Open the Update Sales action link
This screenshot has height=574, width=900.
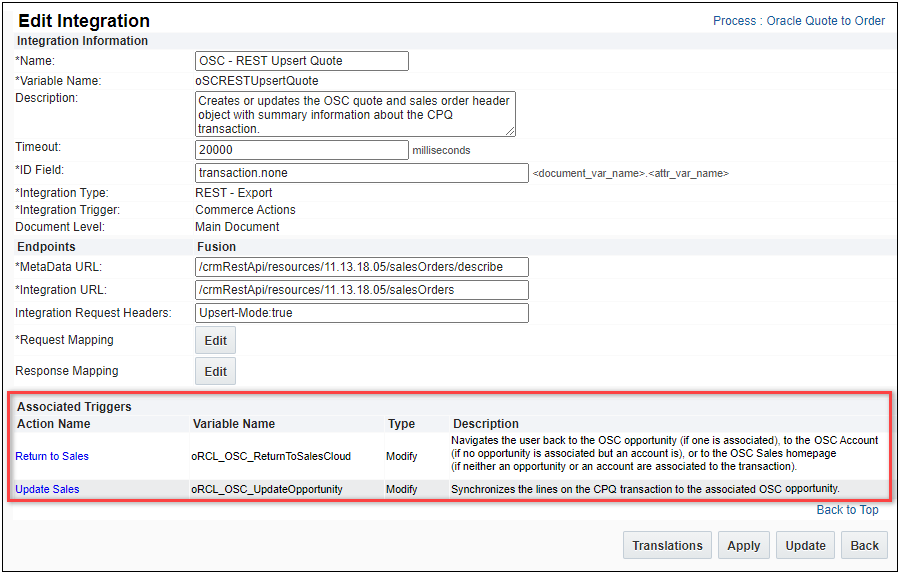click(x=47, y=489)
